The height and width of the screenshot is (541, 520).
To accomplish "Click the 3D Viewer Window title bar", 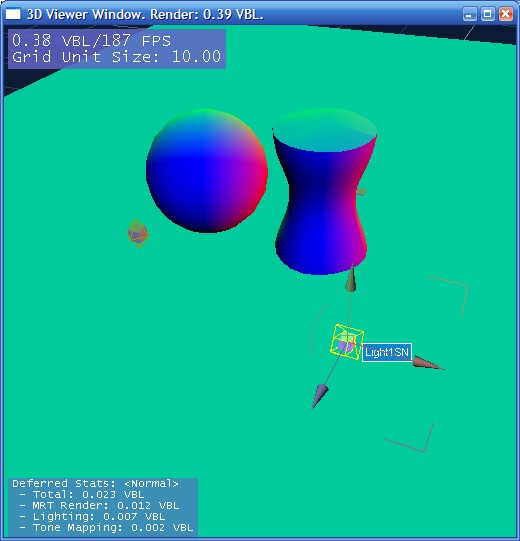I will coord(242,14).
